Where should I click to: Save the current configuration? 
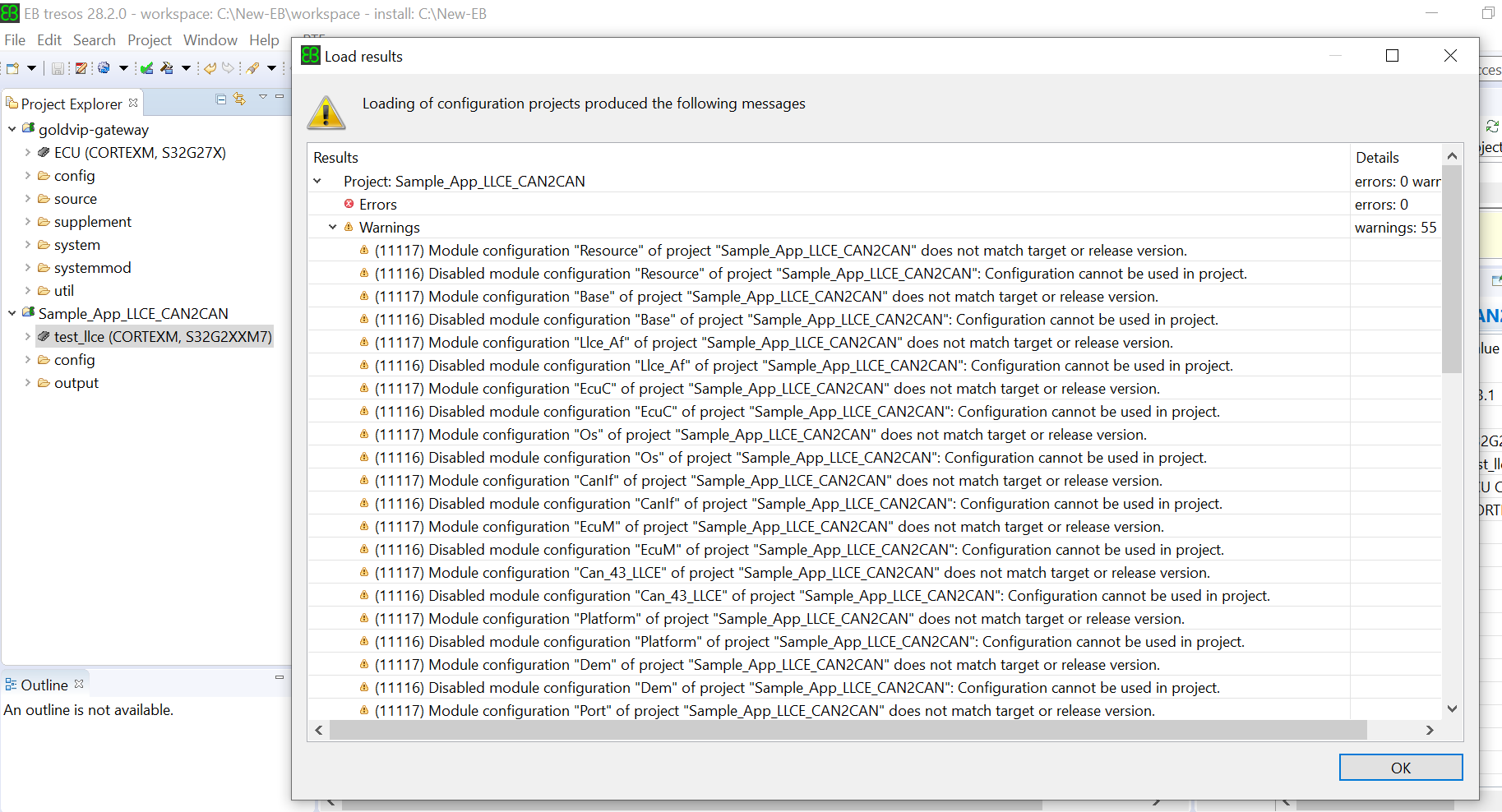[57, 67]
